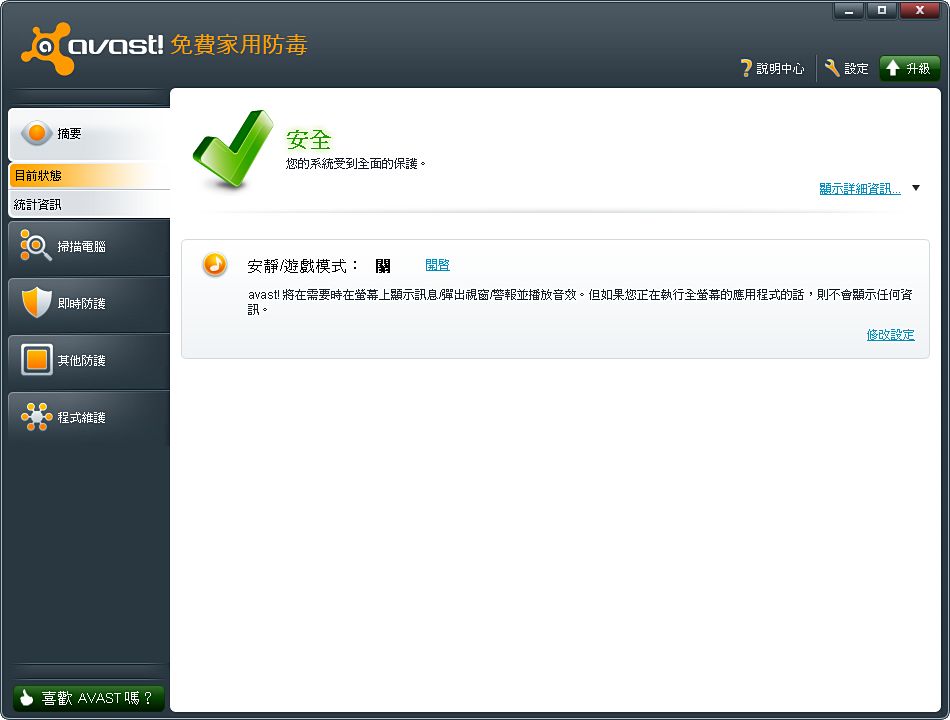Image resolution: width=950 pixels, height=720 pixels.
Task: Open the 掃描電腦 section
Action: coord(89,247)
